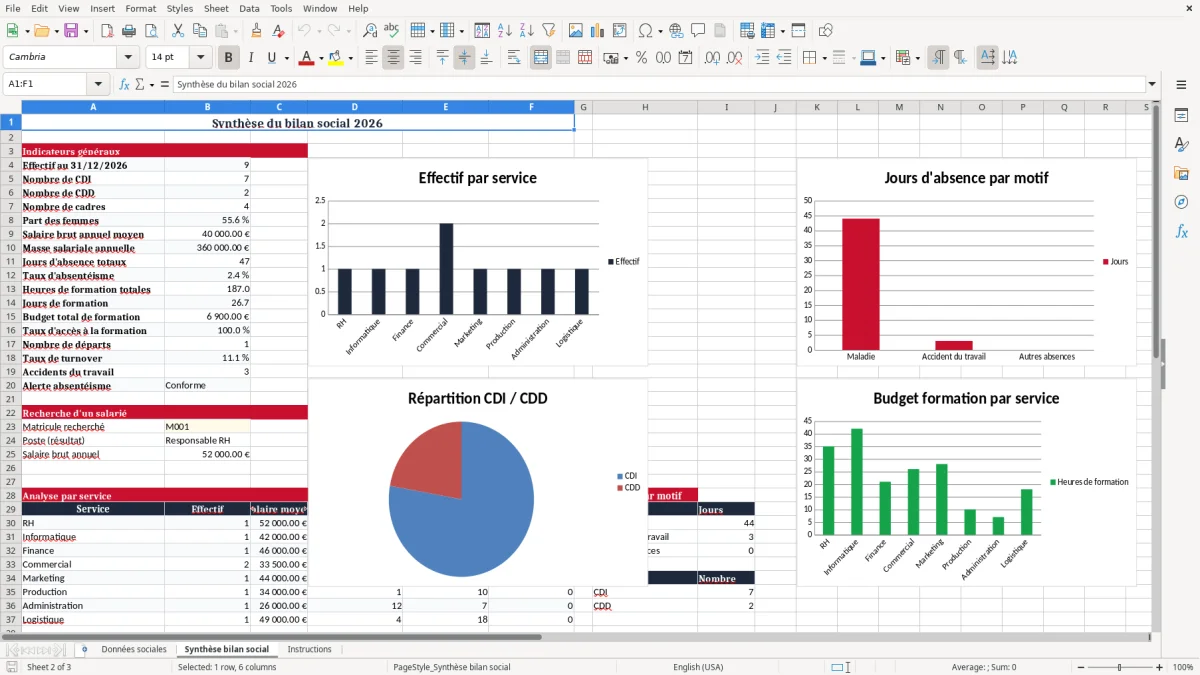Export directly as PDF icon
The image size is (1200, 675).
[x=107, y=31]
